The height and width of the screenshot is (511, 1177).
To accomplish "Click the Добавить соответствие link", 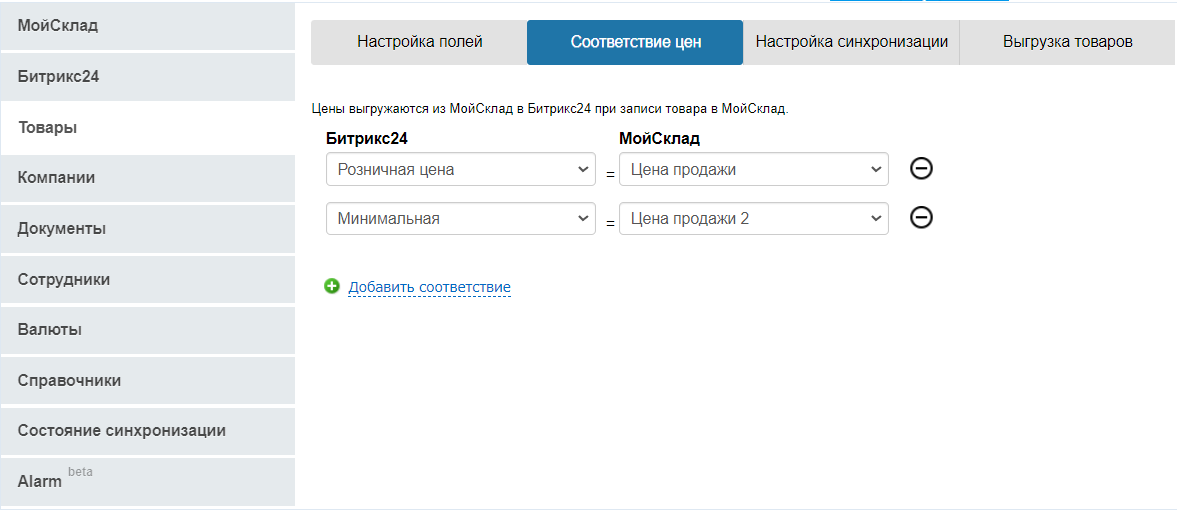I will pyautogui.click(x=429, y=287).
